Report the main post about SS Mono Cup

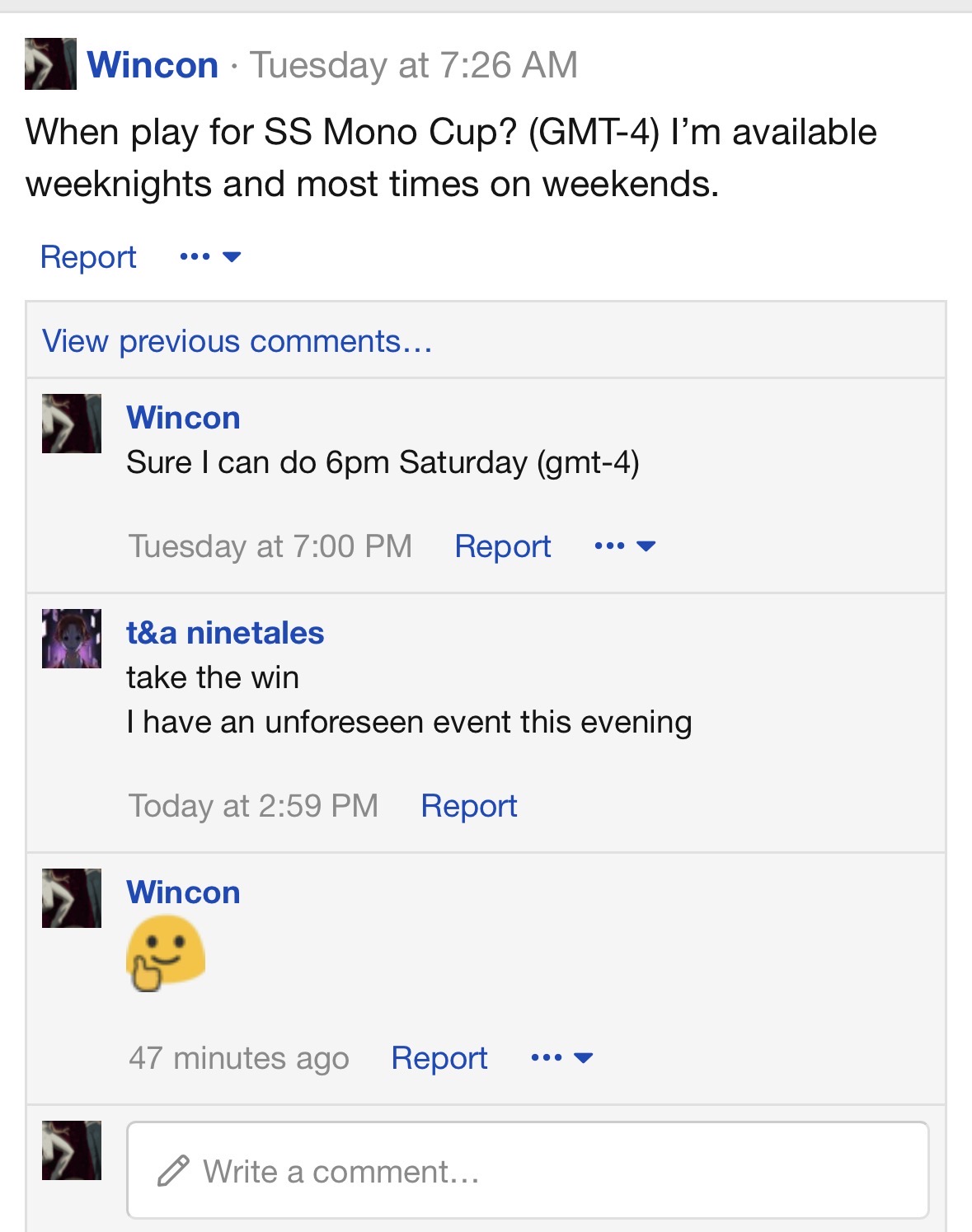coord(88,257)
